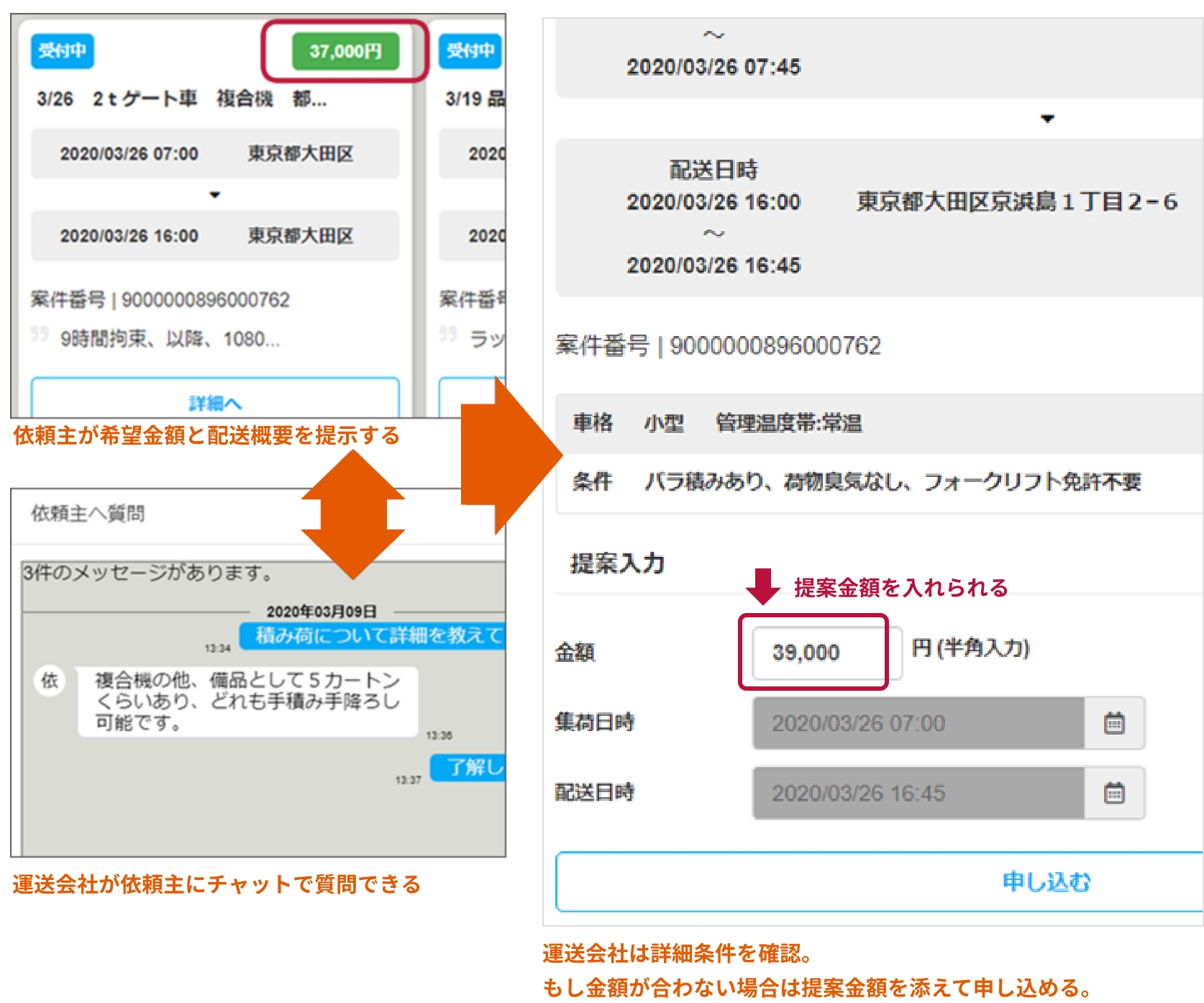Click the card title 3/26 2ｔゲート車 複合機

pyautogui.click(x=182, y=99)
